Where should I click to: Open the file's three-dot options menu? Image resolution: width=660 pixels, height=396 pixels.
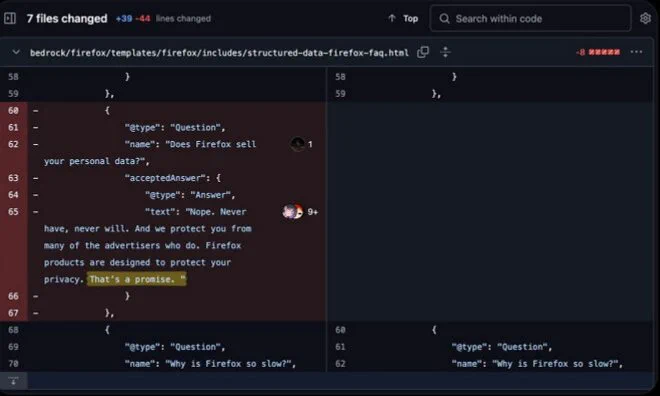click(x=636, y=52)
